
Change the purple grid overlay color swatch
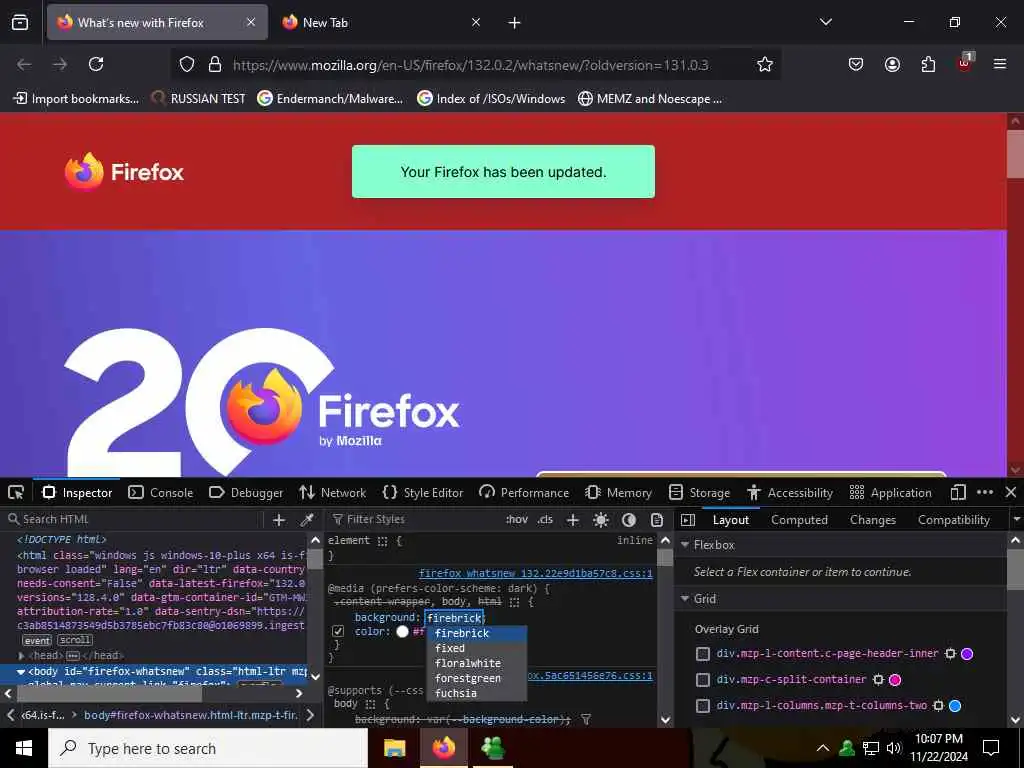point(967,654)
